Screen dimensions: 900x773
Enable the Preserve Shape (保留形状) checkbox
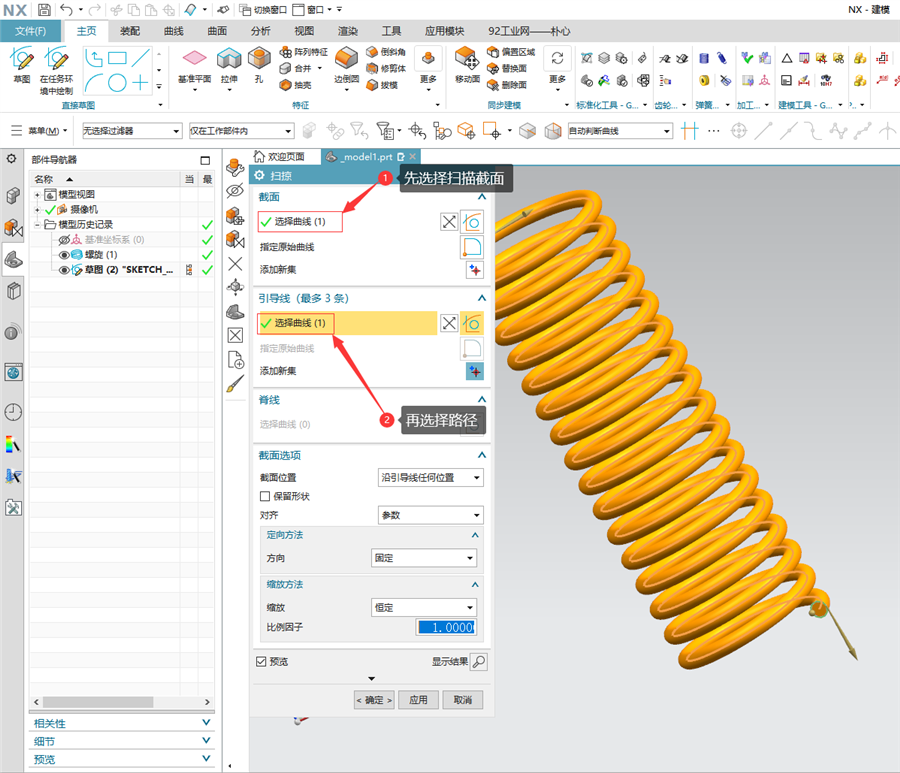coord(265,496)
